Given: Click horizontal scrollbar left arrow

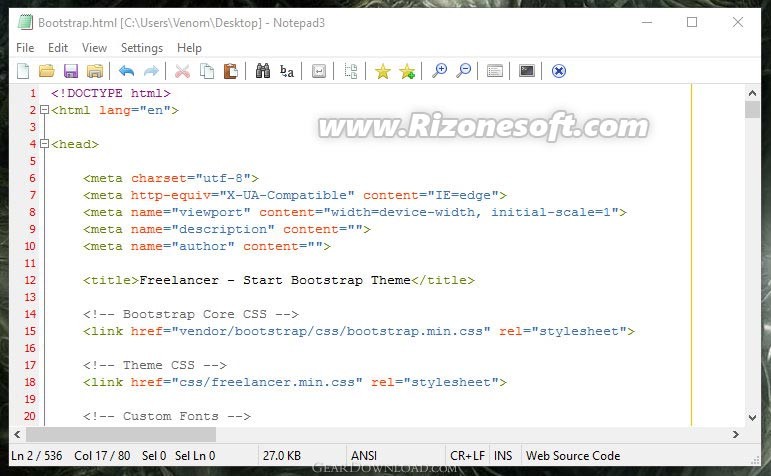Looking at the screenshot, I should pos(18,434).
